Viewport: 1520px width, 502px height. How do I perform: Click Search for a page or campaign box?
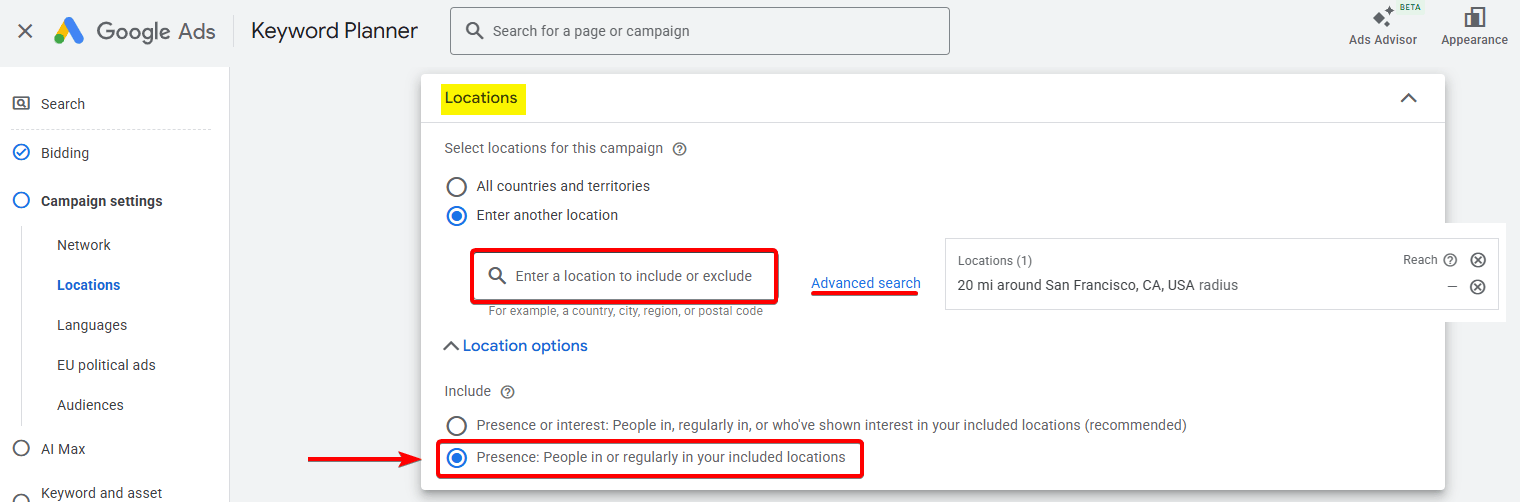[x=700, y=31]
